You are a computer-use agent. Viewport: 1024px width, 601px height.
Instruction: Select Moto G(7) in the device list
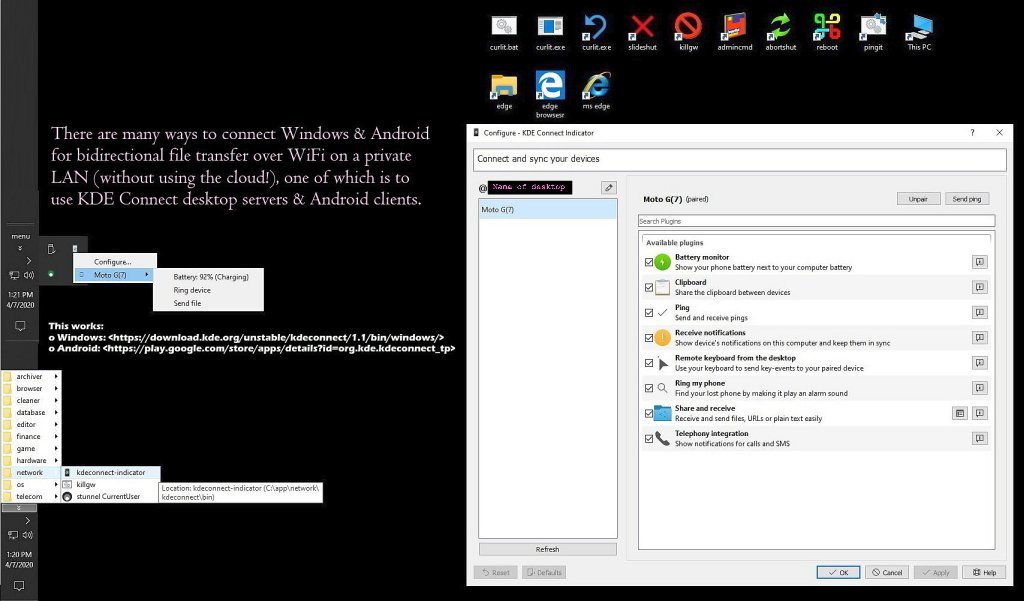[x=547, y=210]
